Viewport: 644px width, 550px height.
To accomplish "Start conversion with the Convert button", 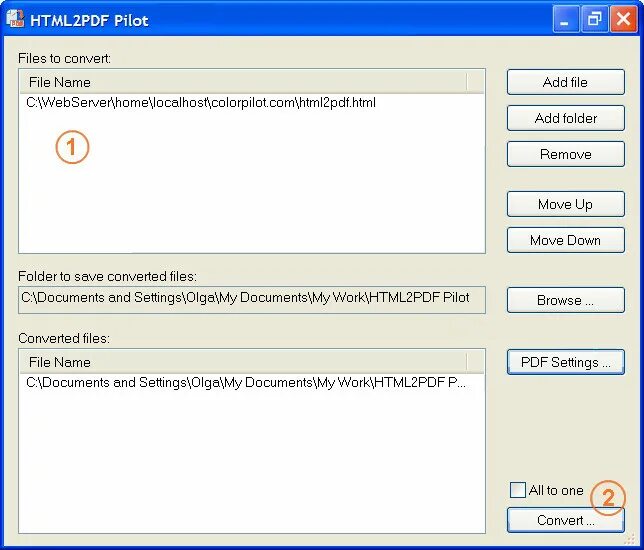I will tap(566, 520).
